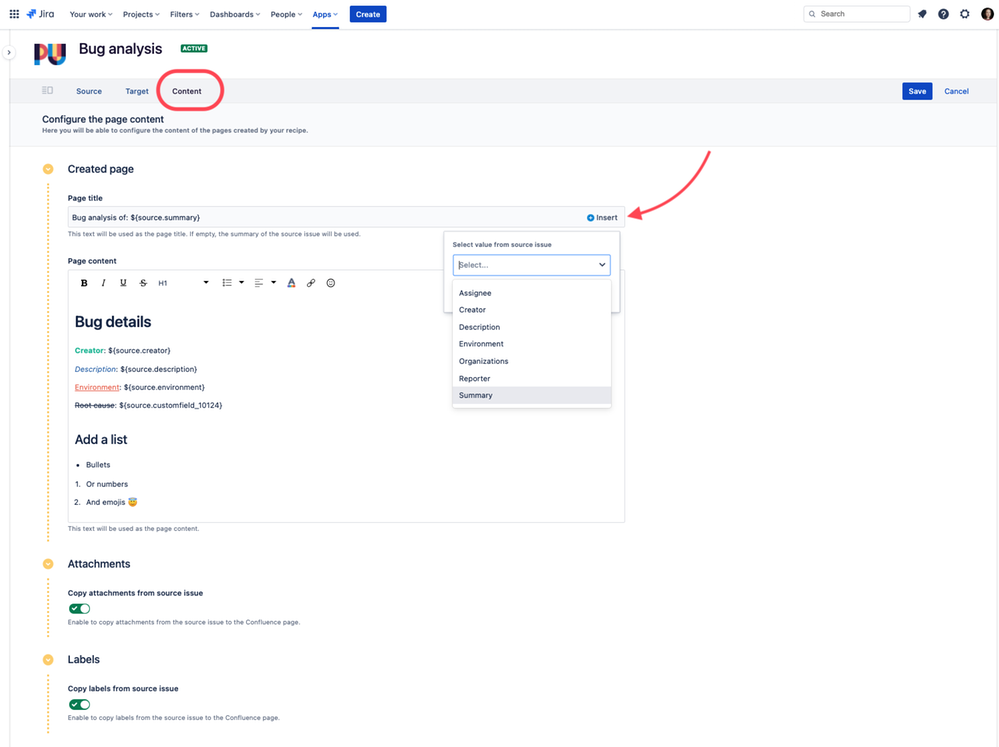Open the Projects menu
This screenshot has height=747, width=999.
(140, 14)
